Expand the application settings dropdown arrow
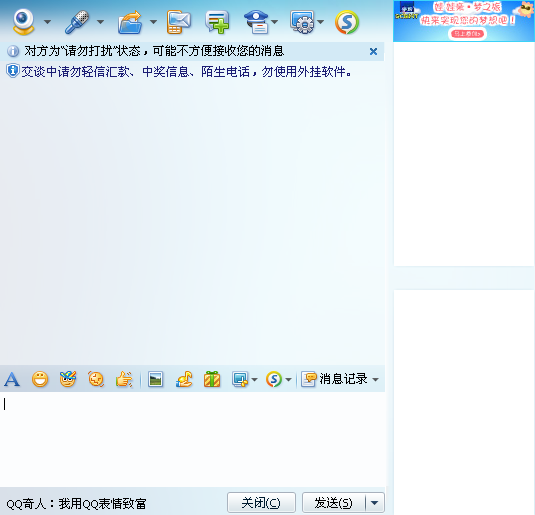The image size is (535, 515). pos(320,22)
